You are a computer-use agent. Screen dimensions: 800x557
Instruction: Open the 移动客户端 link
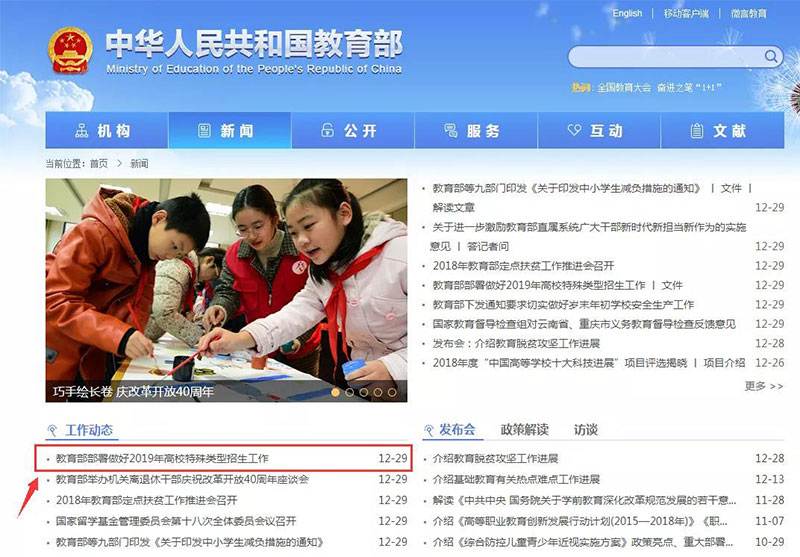tap(686, 13)
